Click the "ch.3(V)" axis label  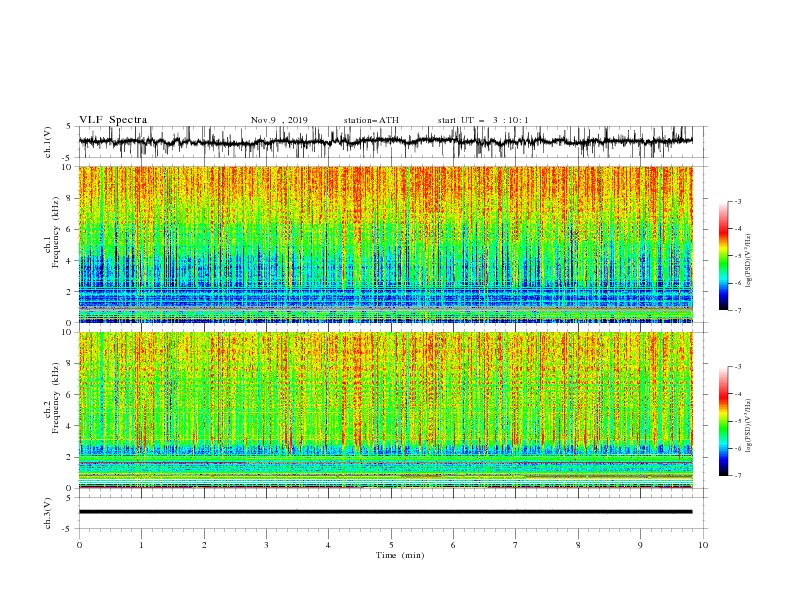point(48,513)
